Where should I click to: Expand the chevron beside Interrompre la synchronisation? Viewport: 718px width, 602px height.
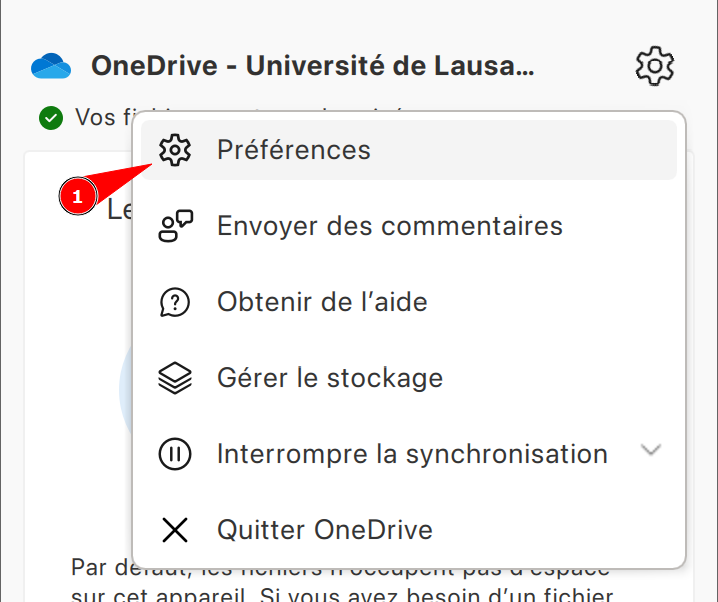(x=651, y=451)
